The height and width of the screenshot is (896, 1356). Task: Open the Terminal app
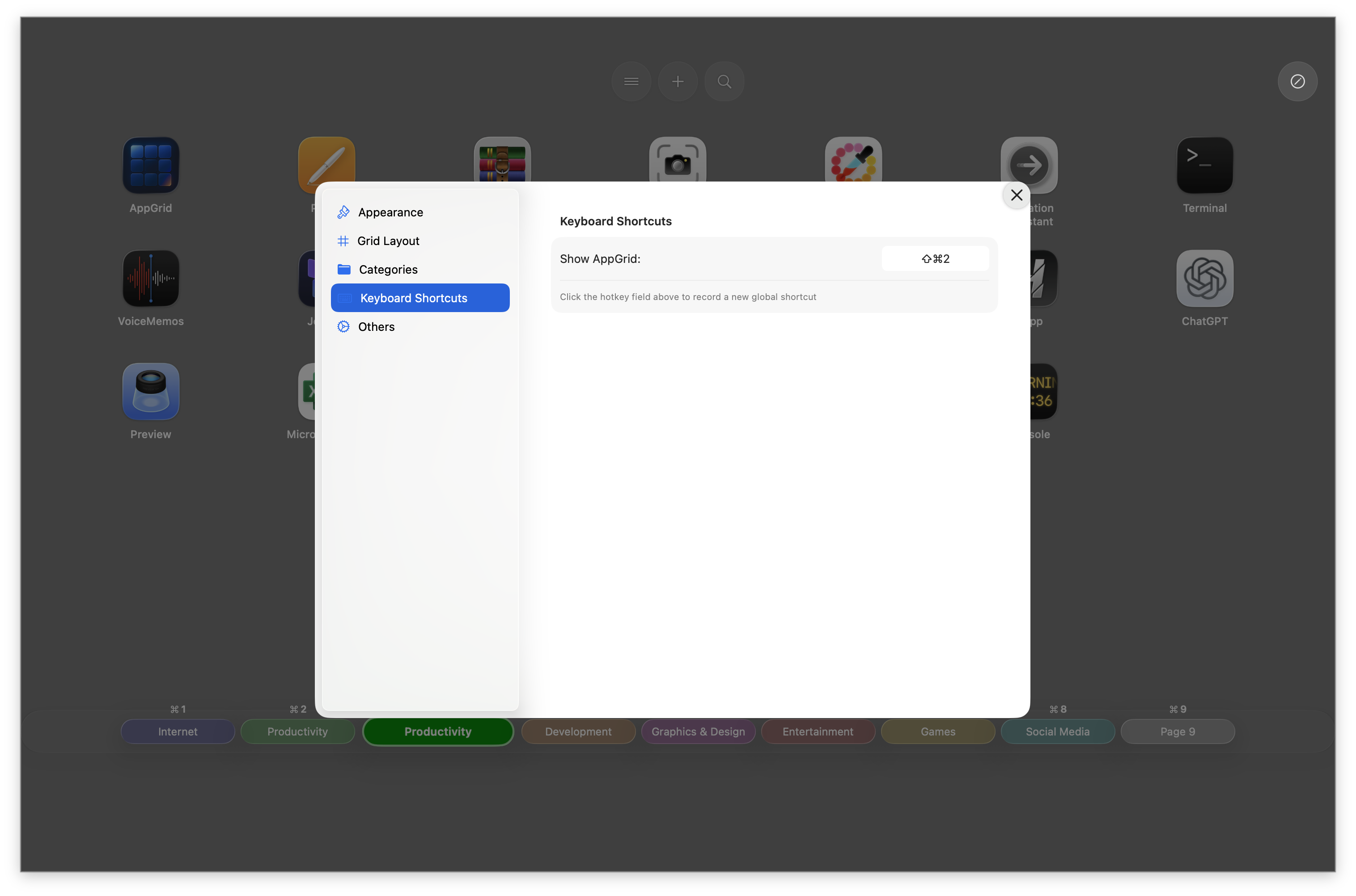(1203, 165)
